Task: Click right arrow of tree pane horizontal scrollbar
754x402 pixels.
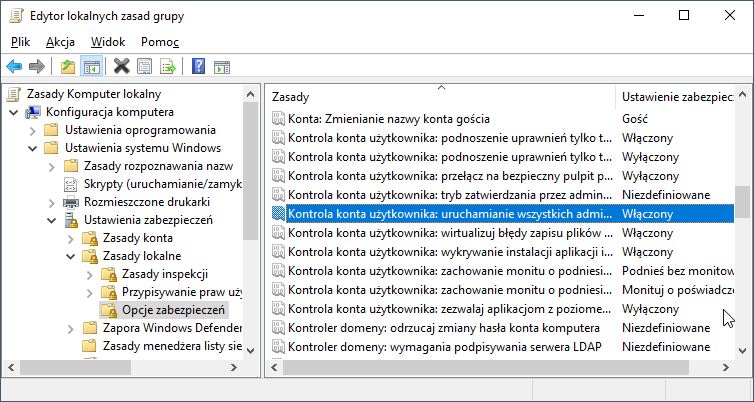Action: pos(234,368)
